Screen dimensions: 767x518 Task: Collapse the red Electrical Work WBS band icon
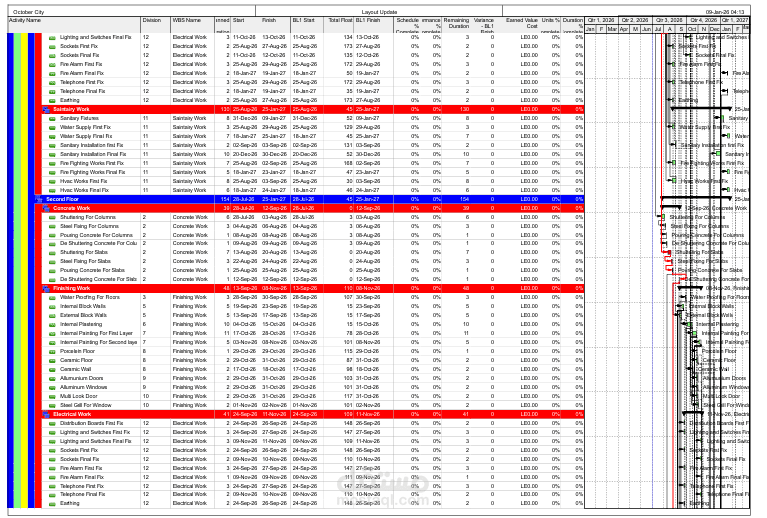pyautogui.click(x=46, y=414)
